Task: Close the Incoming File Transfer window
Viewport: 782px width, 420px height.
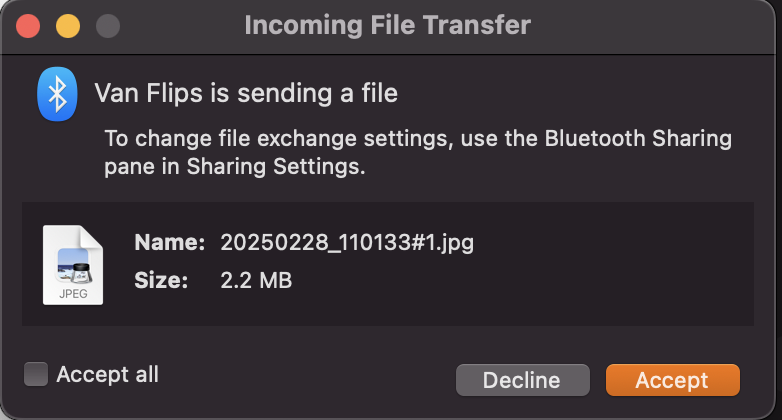Action: tap(28, 26)
